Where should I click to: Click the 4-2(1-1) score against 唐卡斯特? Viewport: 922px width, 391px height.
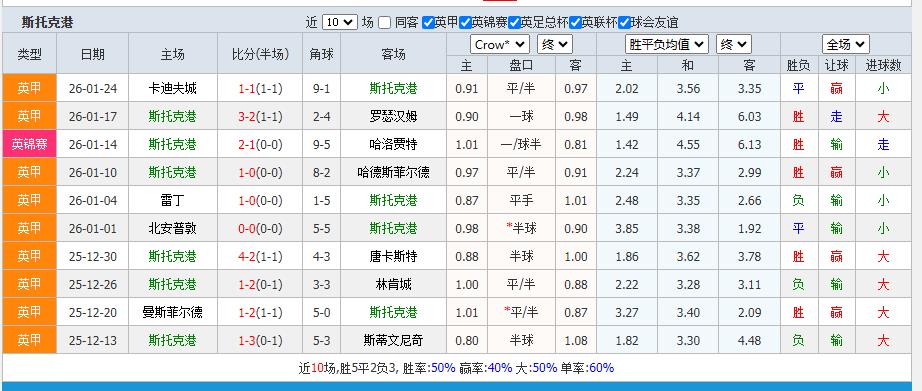point(260,256)
